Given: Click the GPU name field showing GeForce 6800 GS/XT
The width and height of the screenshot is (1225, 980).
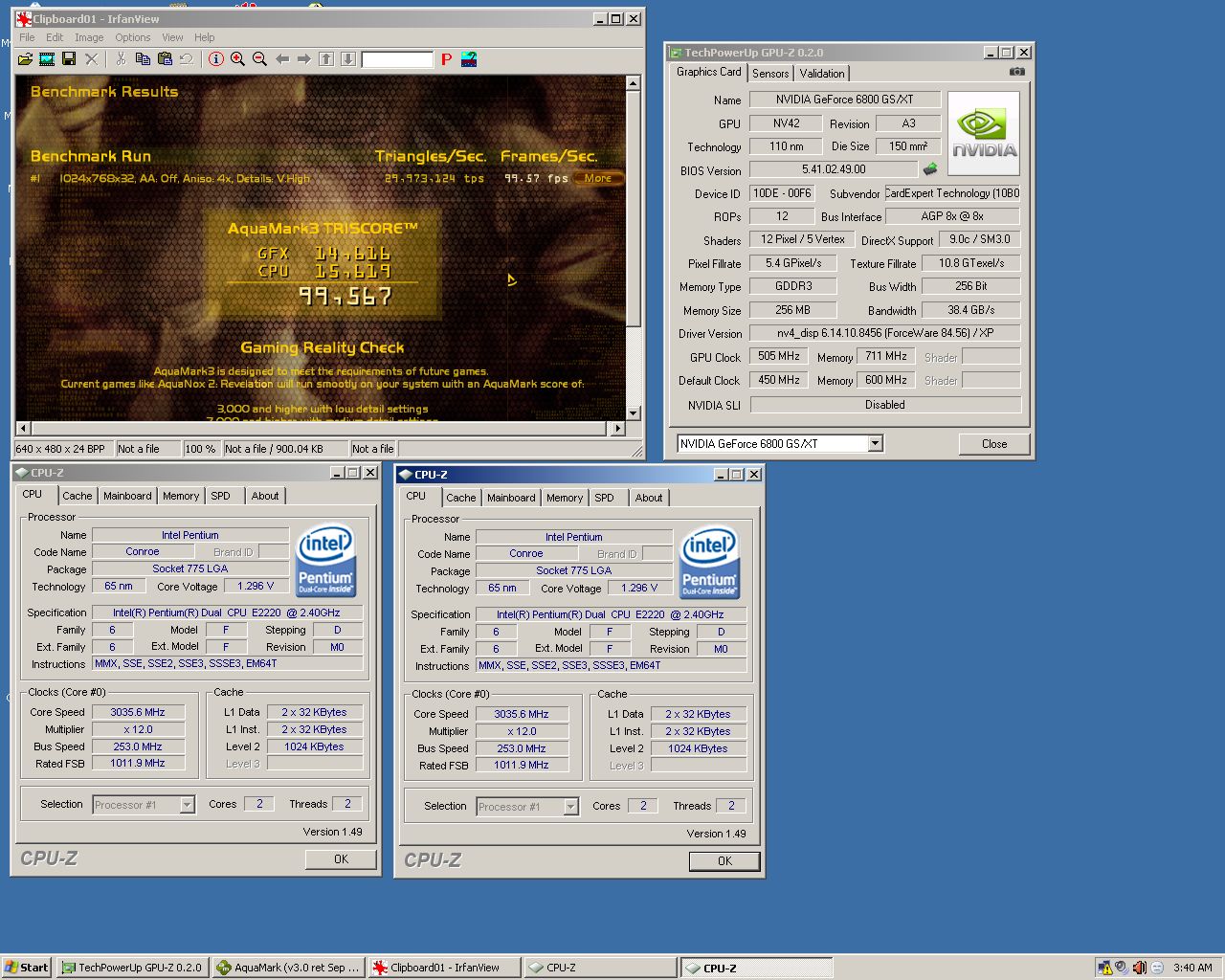Looking at the screenshot, I should (845, 100).
